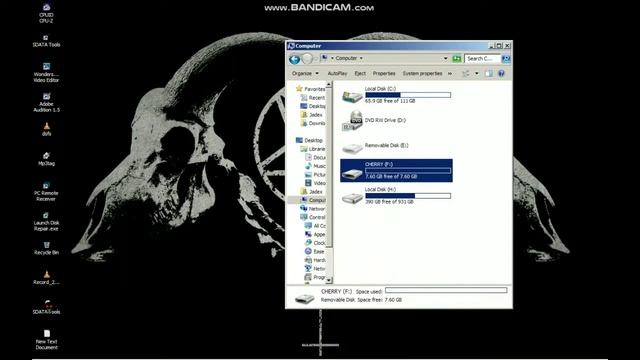Click the change view icon in toolbar
This screenshot has width=640, height=360.
[466, 73]
